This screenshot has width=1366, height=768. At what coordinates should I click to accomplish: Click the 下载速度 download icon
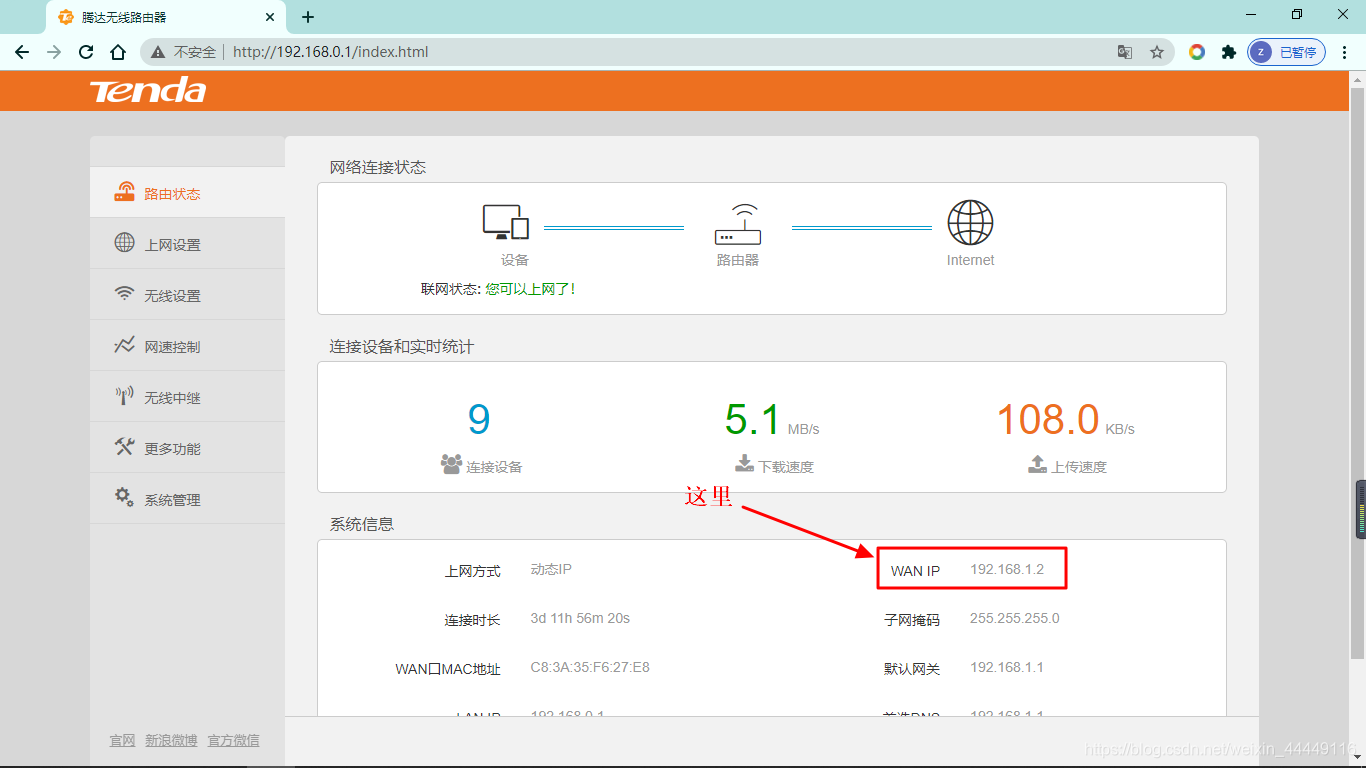744,464
